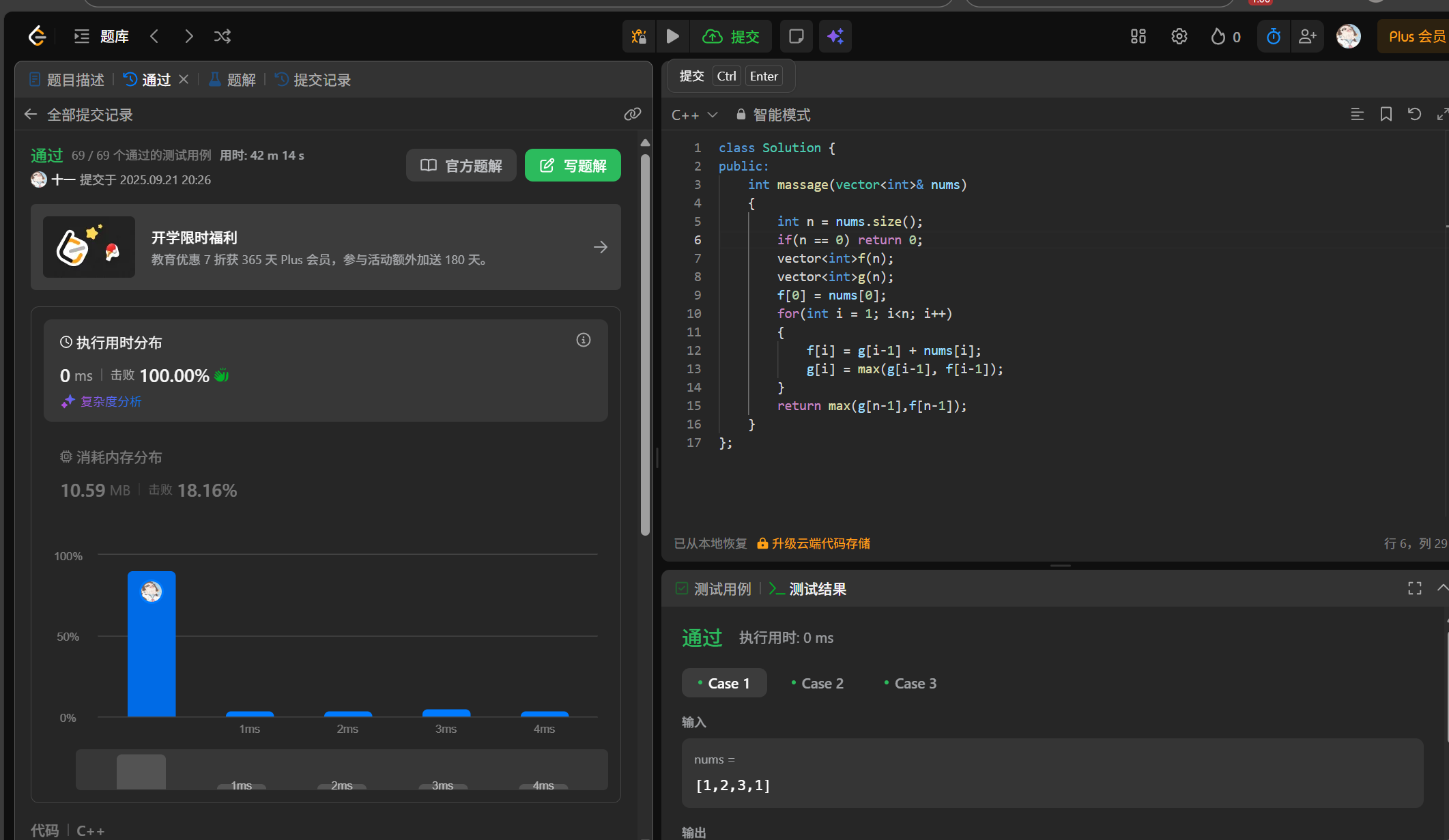The image size is (1449, 840).
Task: Bookmark icon in editor toolbar
Action: [1386, 114]
